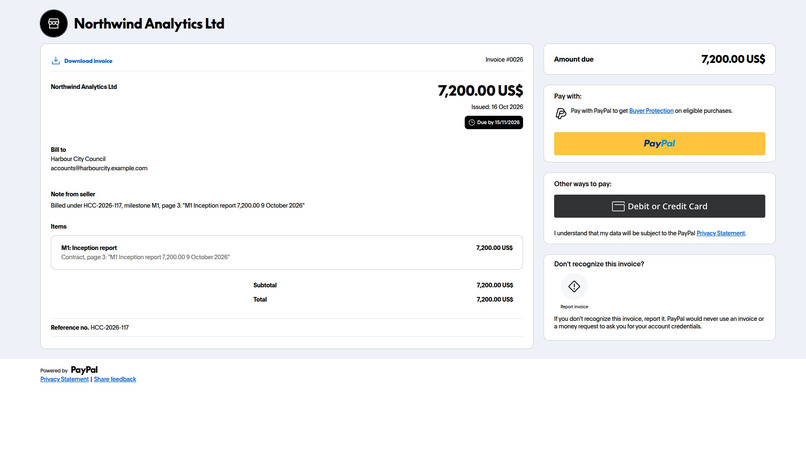
Task: Click the Subtotal 7,200.00 US$ value
Action: [494, 285]
